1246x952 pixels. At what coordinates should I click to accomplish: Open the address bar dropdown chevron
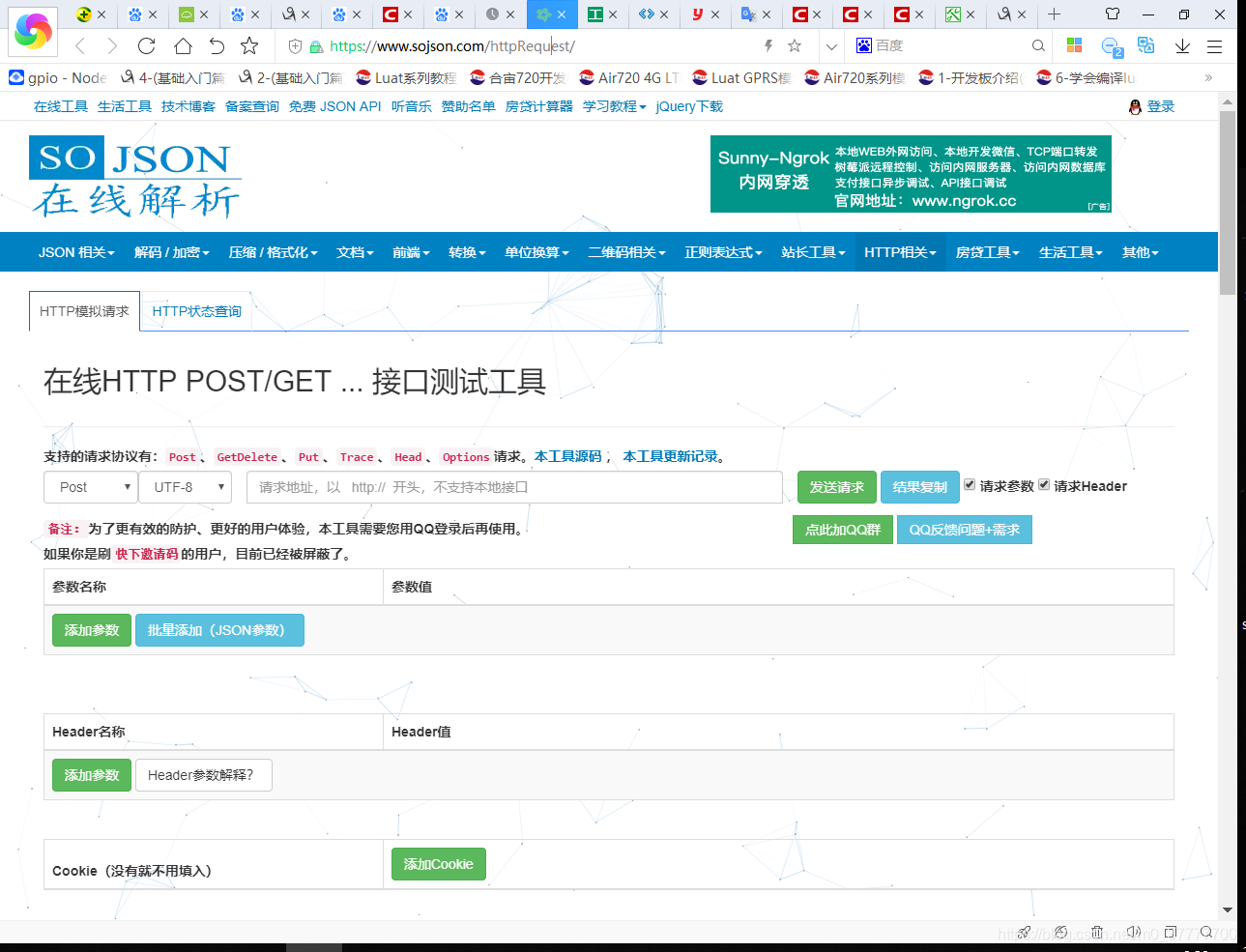(831, 45)
